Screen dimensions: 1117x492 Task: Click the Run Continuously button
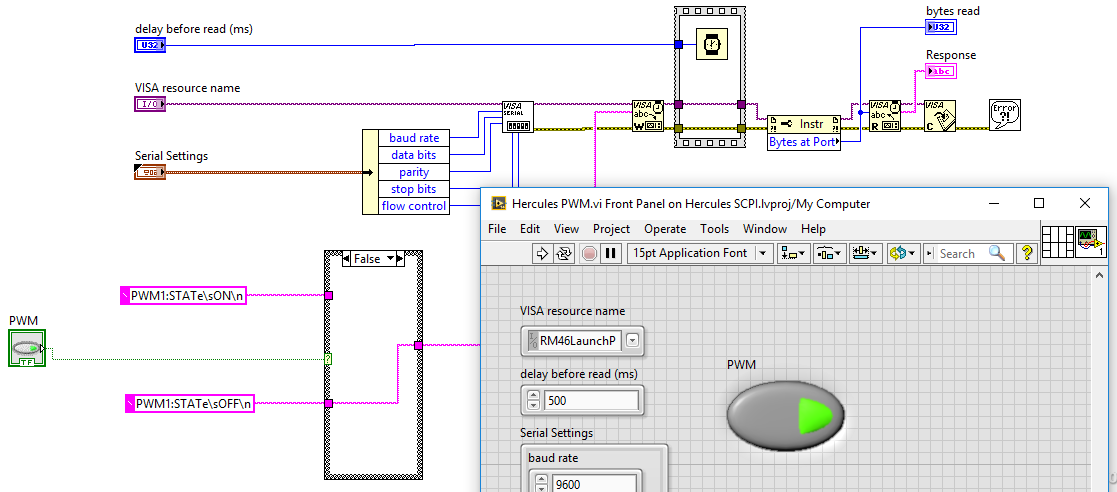click(566, 254)
